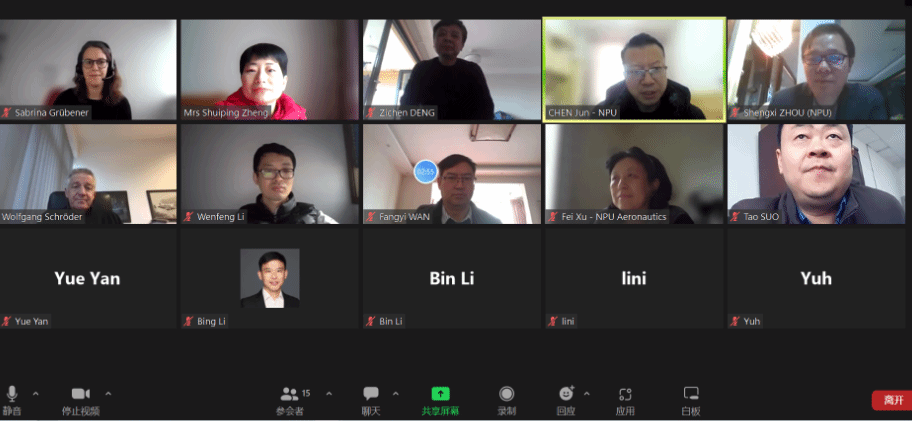The image size is (912, 421).
Task: Click the green share screen icon
Action: point(440,394)
